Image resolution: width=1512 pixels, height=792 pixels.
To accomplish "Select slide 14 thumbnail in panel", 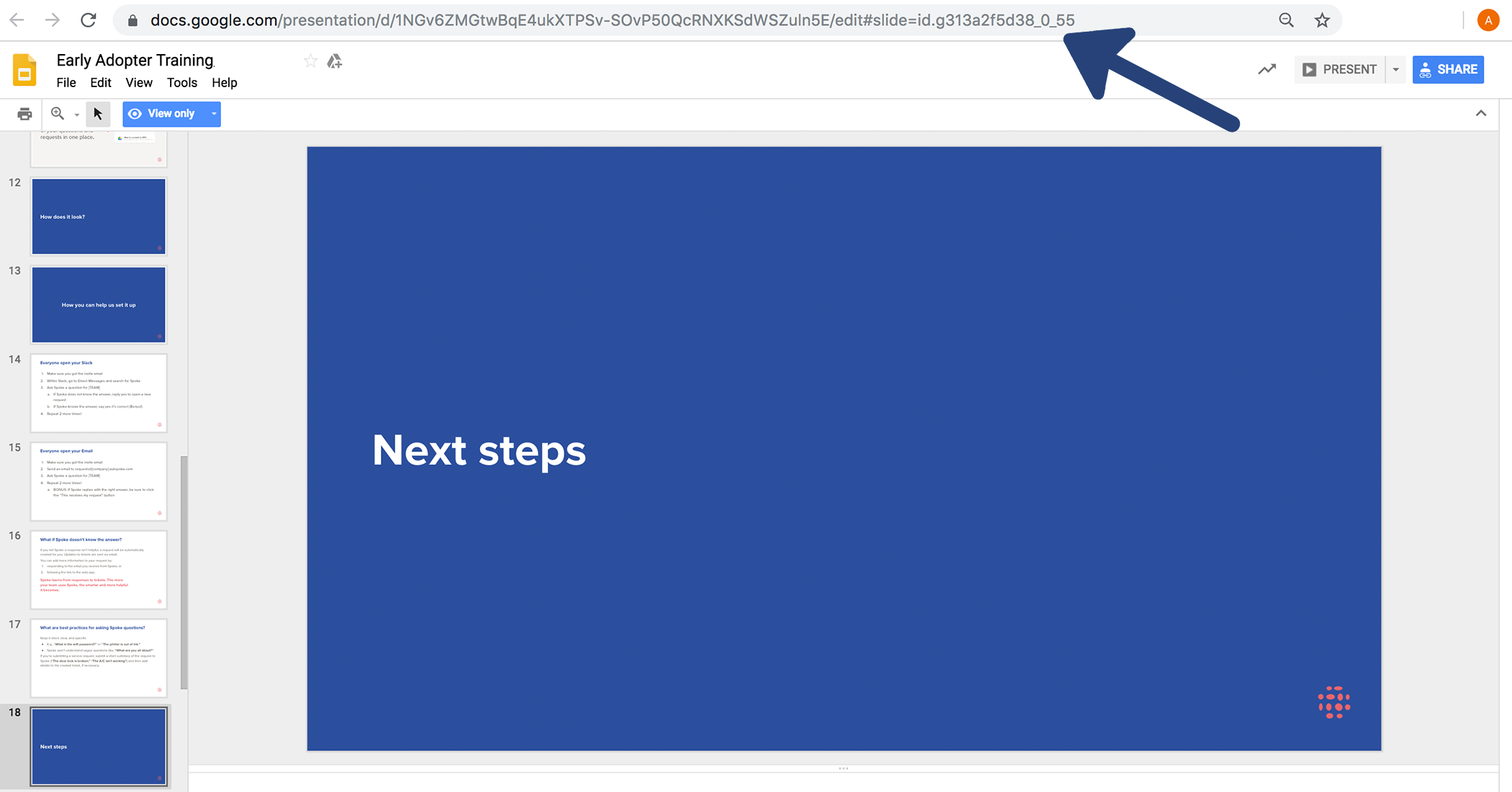I will (x=99, y=392).
